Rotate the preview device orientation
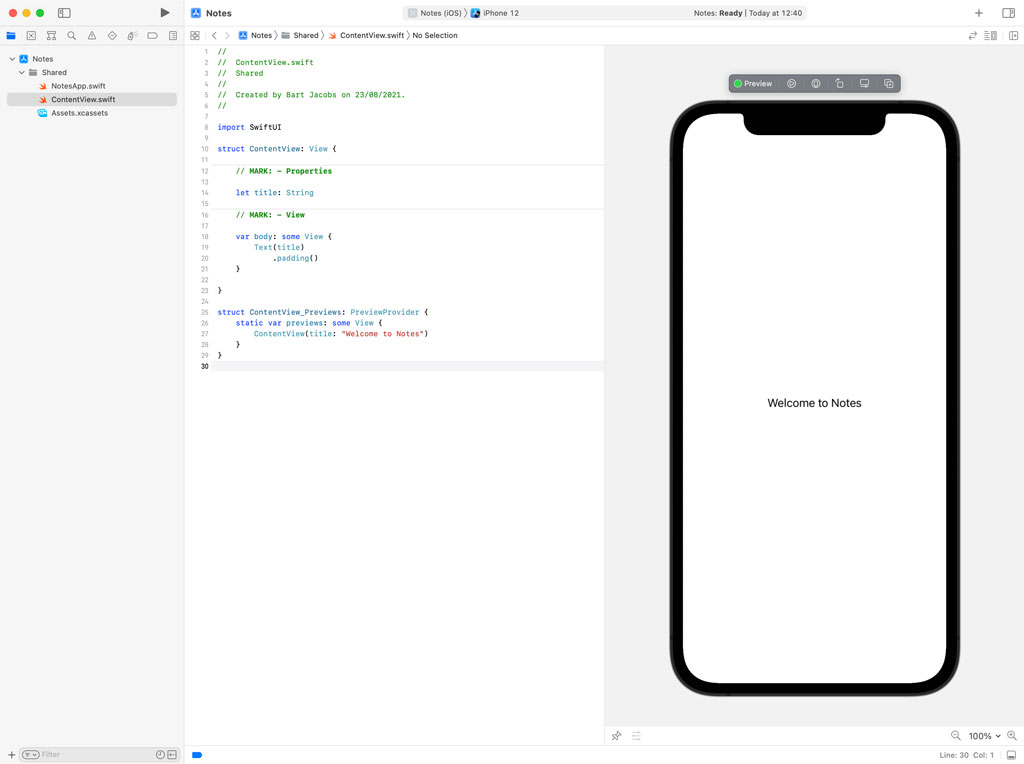 click(840, 84)
